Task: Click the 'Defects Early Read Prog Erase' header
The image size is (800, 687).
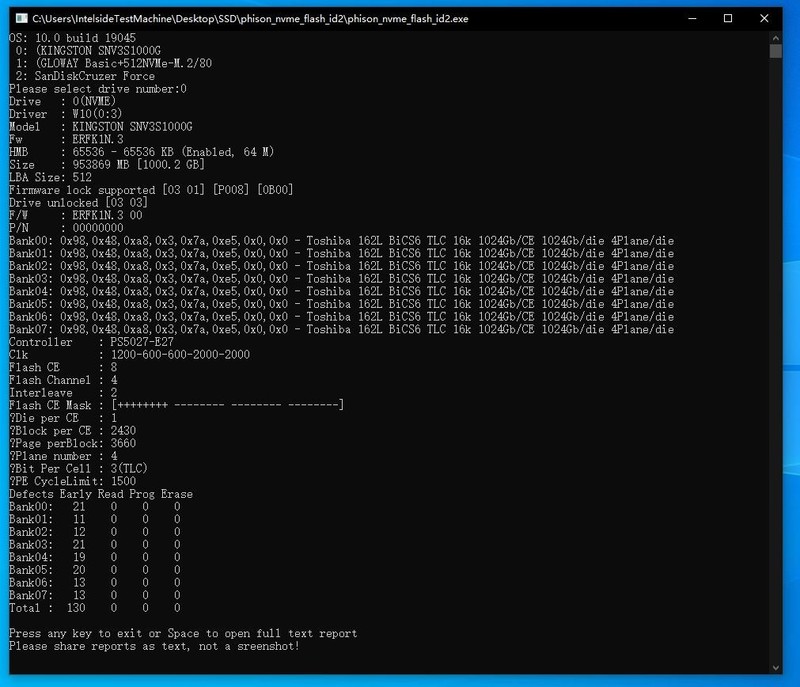Action: [101, 494]
